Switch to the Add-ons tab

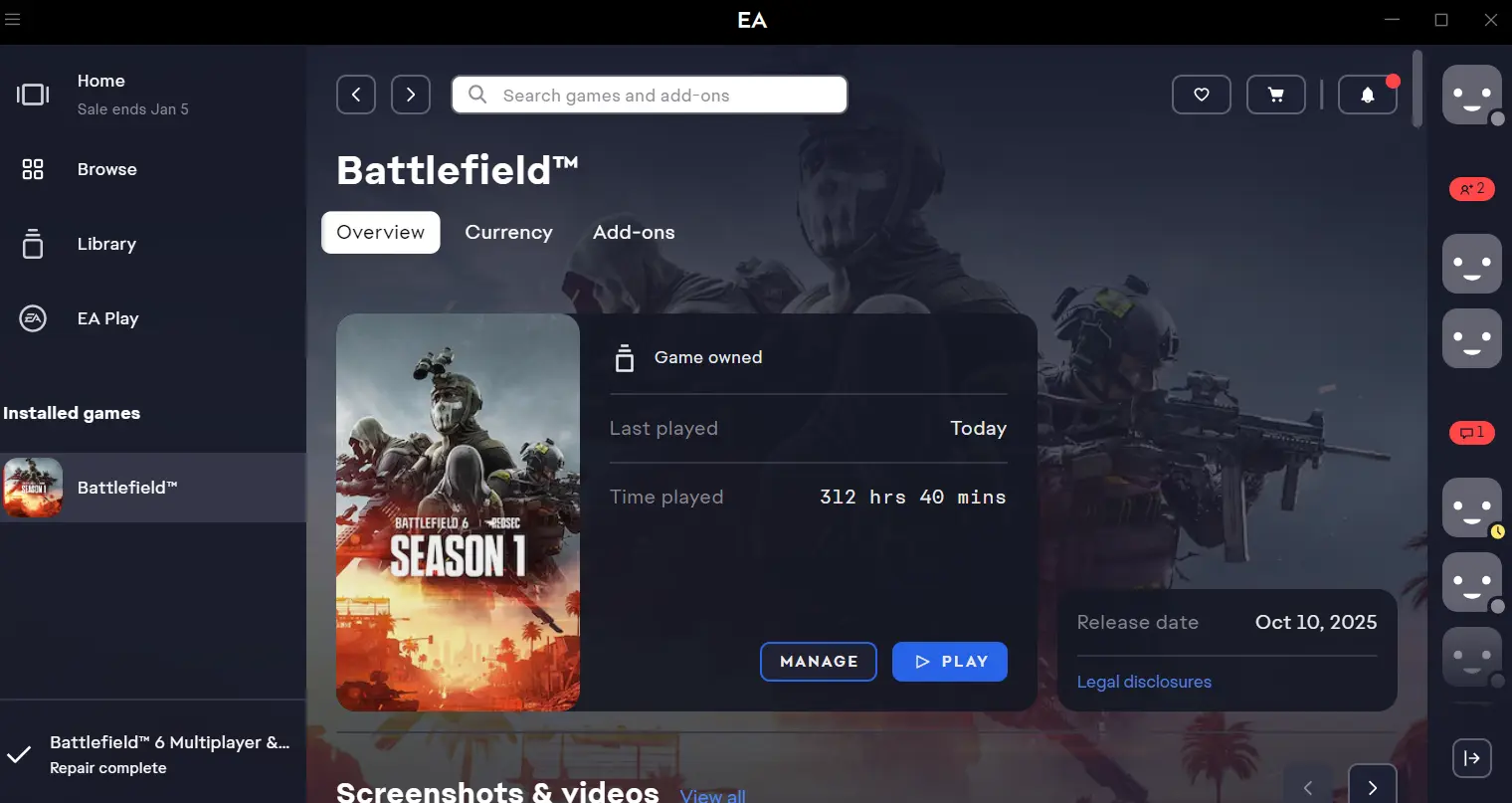pyautogui.click(x=634, y=232)
